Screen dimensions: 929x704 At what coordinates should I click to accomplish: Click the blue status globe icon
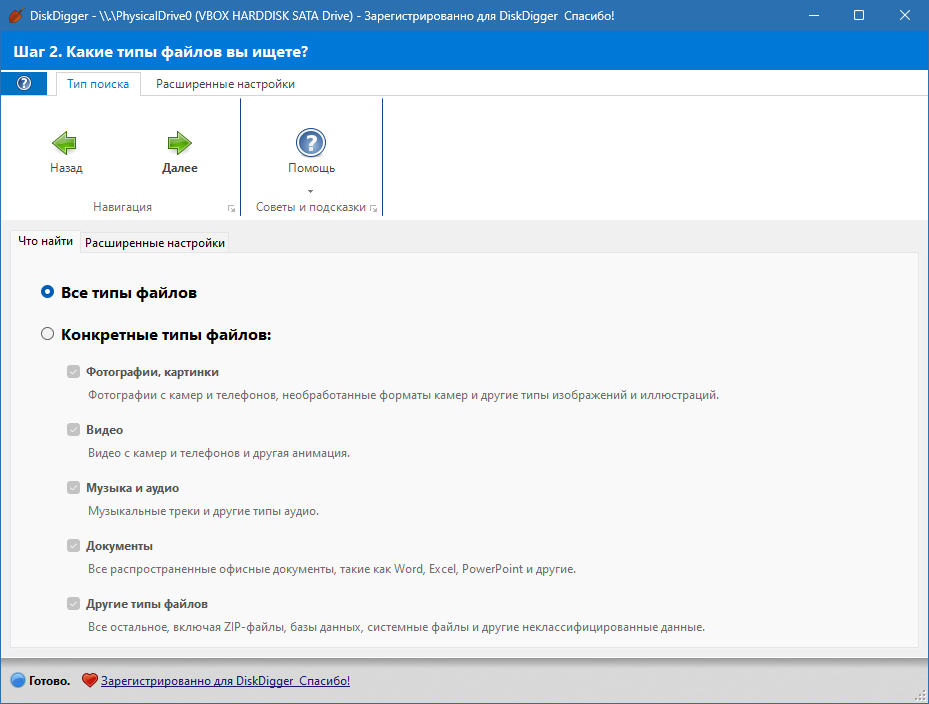(18, 680)
